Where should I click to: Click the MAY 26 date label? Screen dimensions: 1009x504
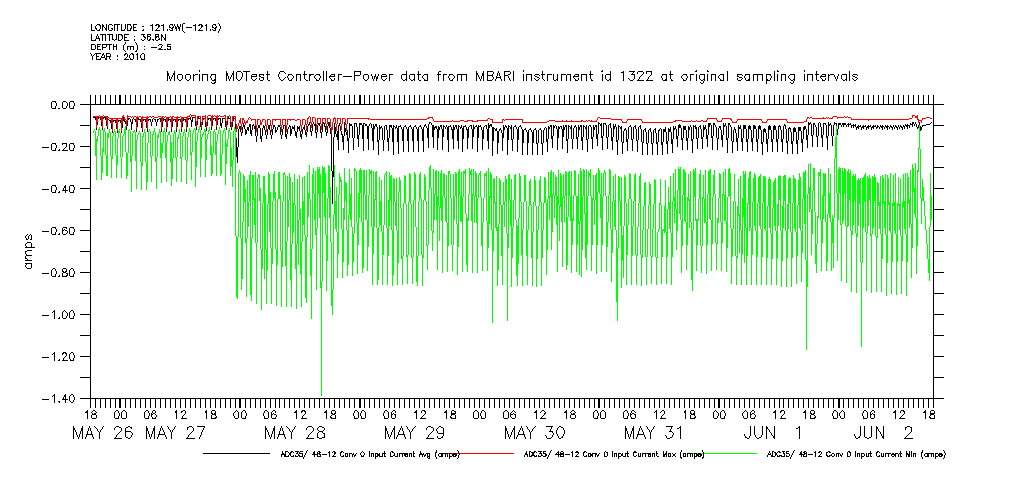[104, 433]
